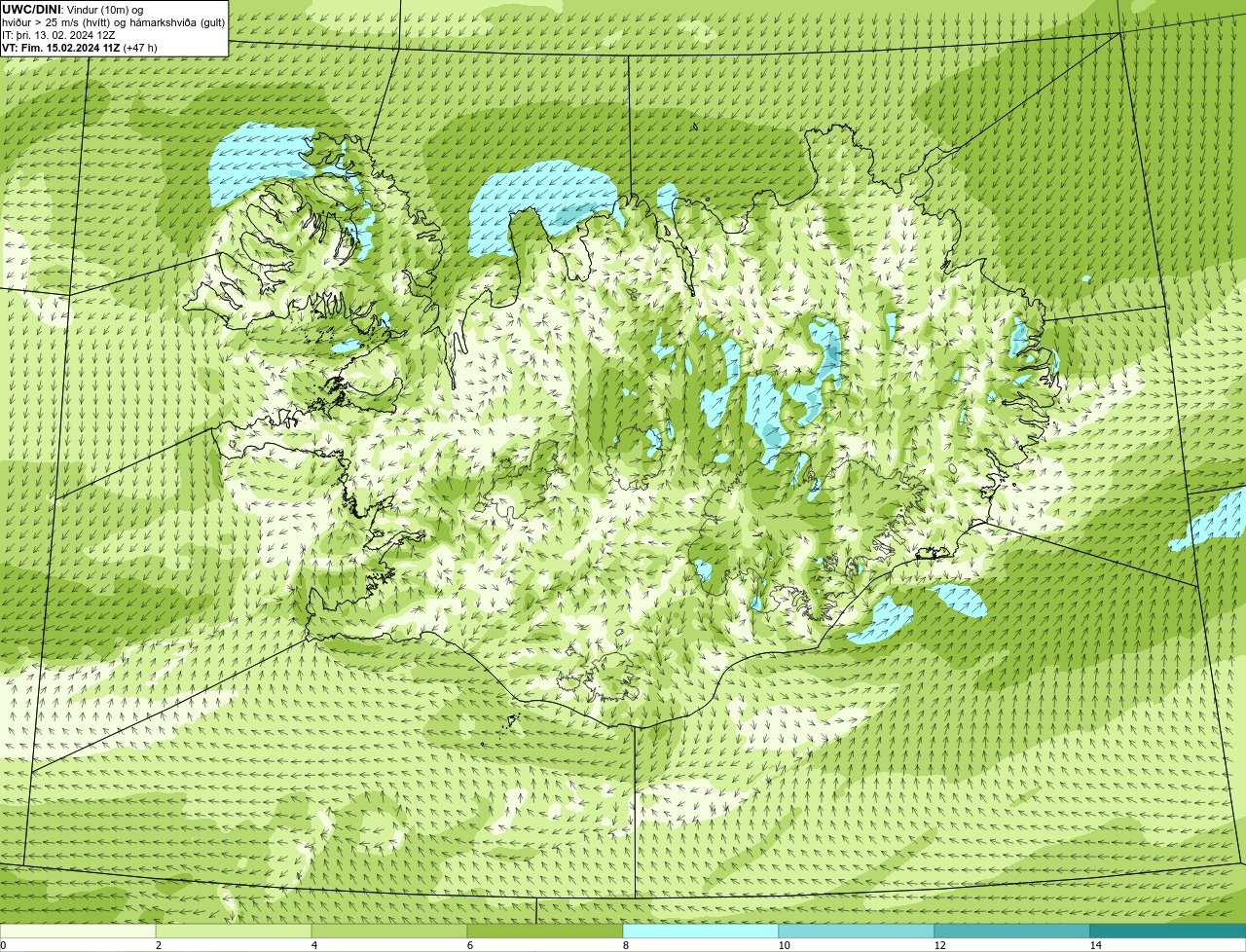Click the legend scale label '12'
The width and height of the screenshot is (1246, 952).
(939, 945)
